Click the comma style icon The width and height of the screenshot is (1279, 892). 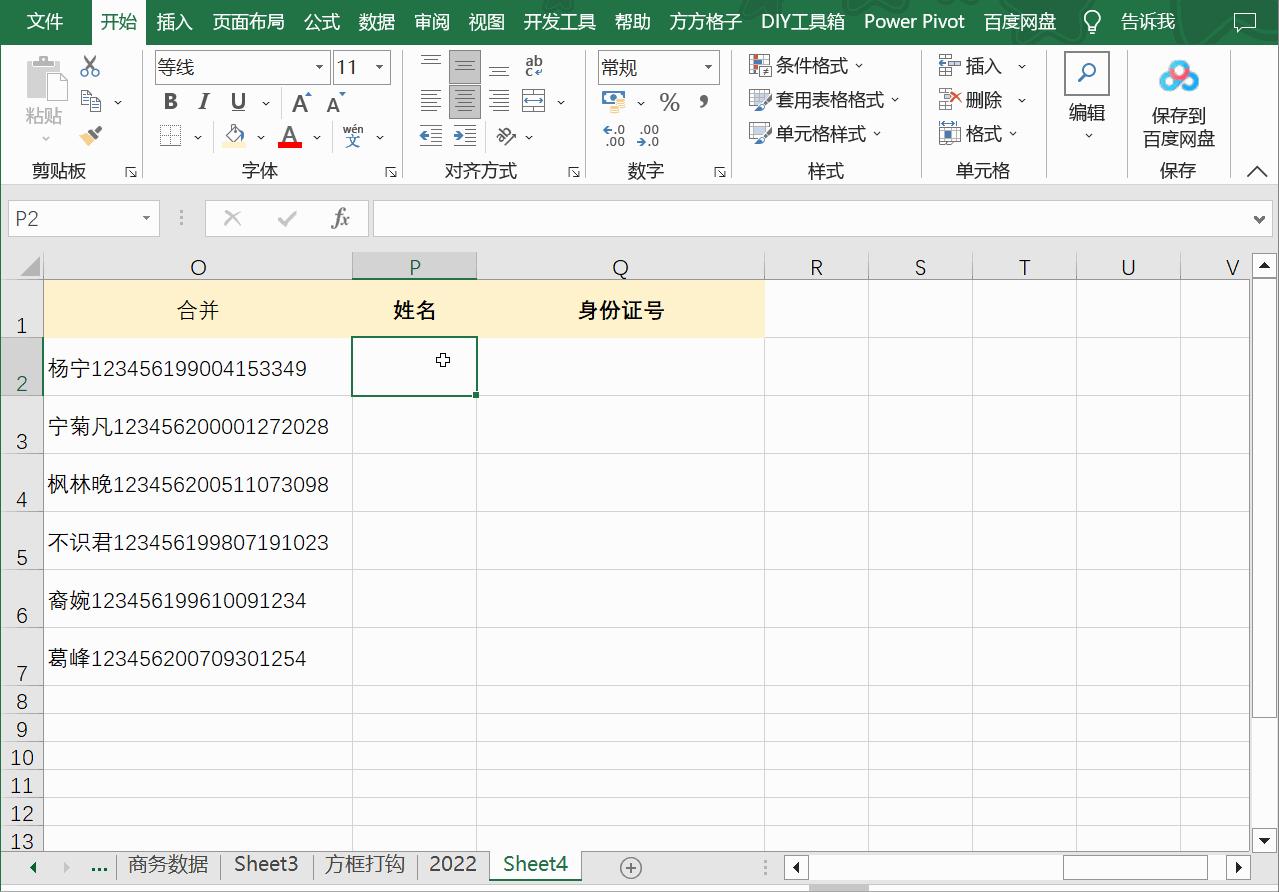(705, 101)
